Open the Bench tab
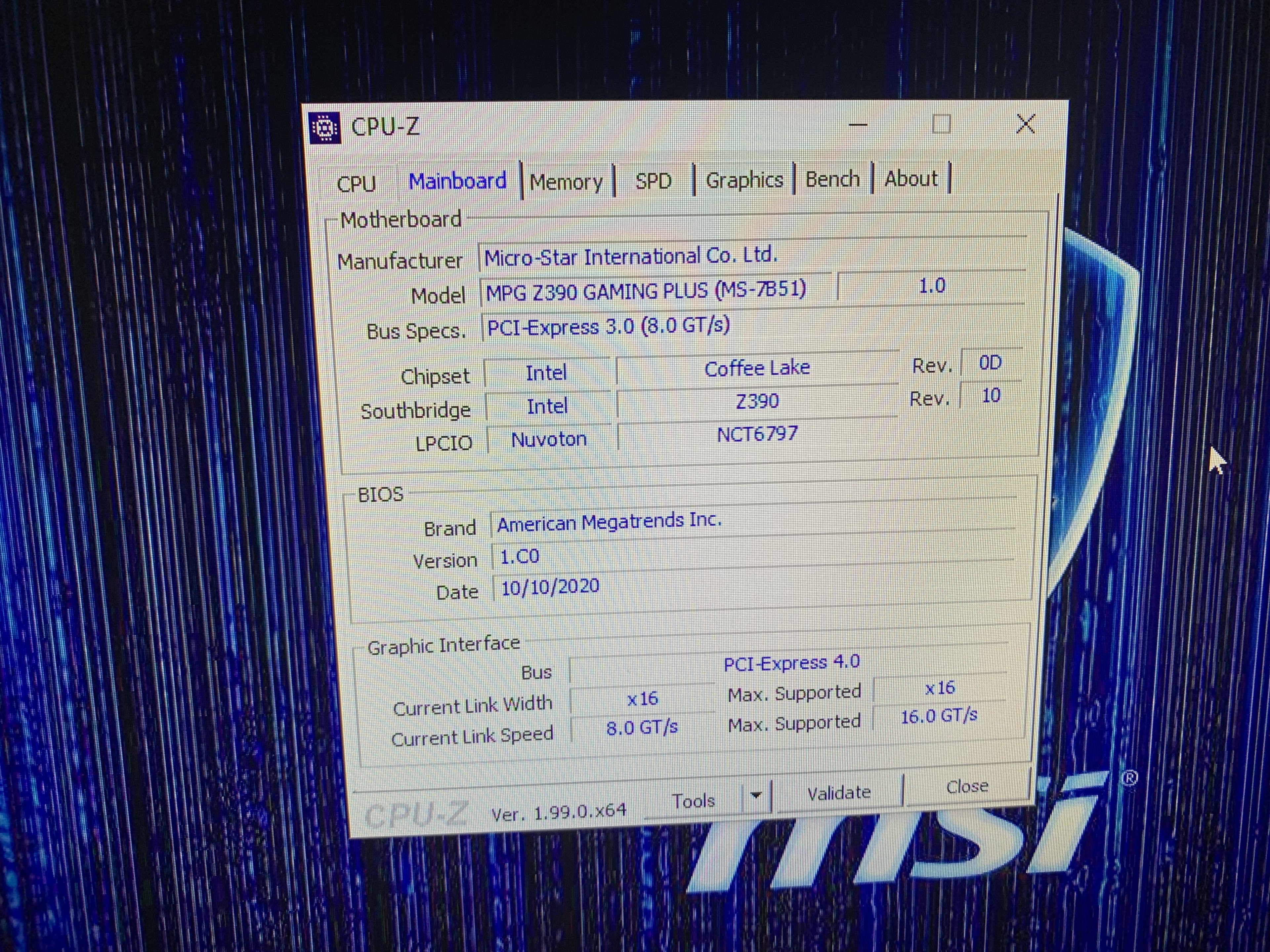 (x=832, y=179)
